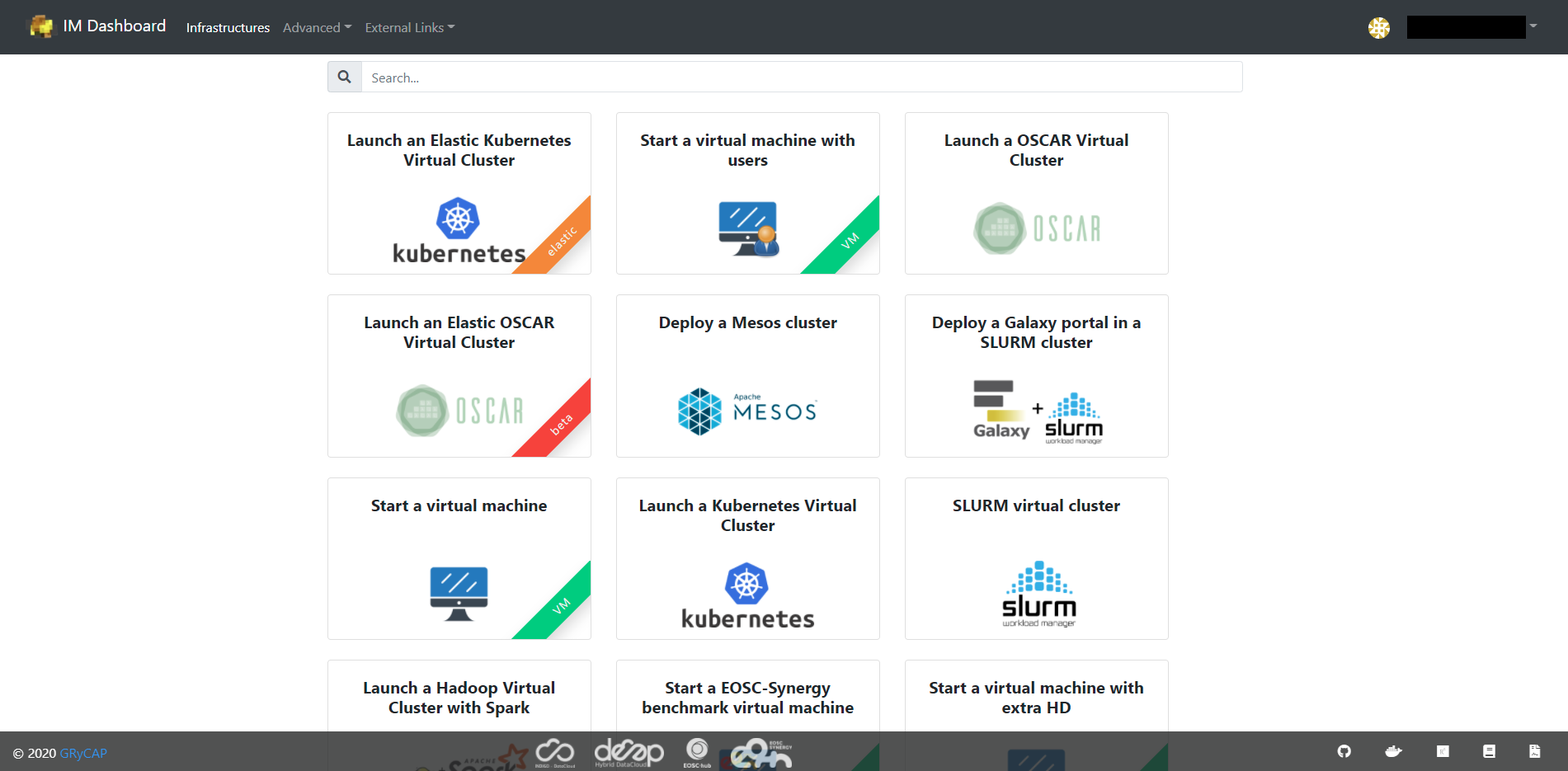Focus the Search input field
This screenshot has width=1568, height=771.
802,77
